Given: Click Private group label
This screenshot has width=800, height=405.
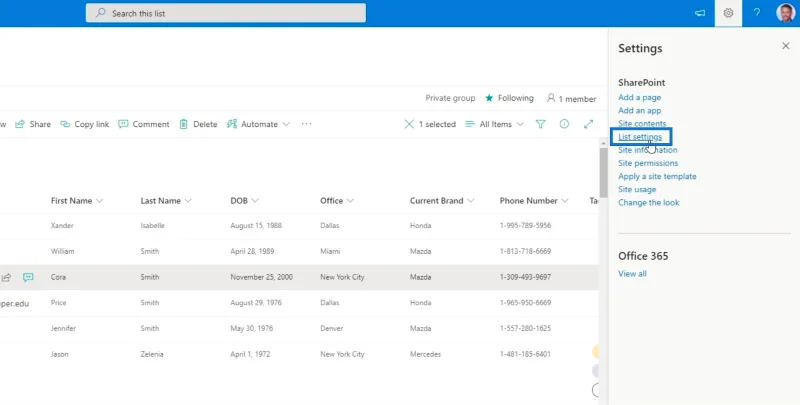Looking at the screenshot, I should coord(450,98).
